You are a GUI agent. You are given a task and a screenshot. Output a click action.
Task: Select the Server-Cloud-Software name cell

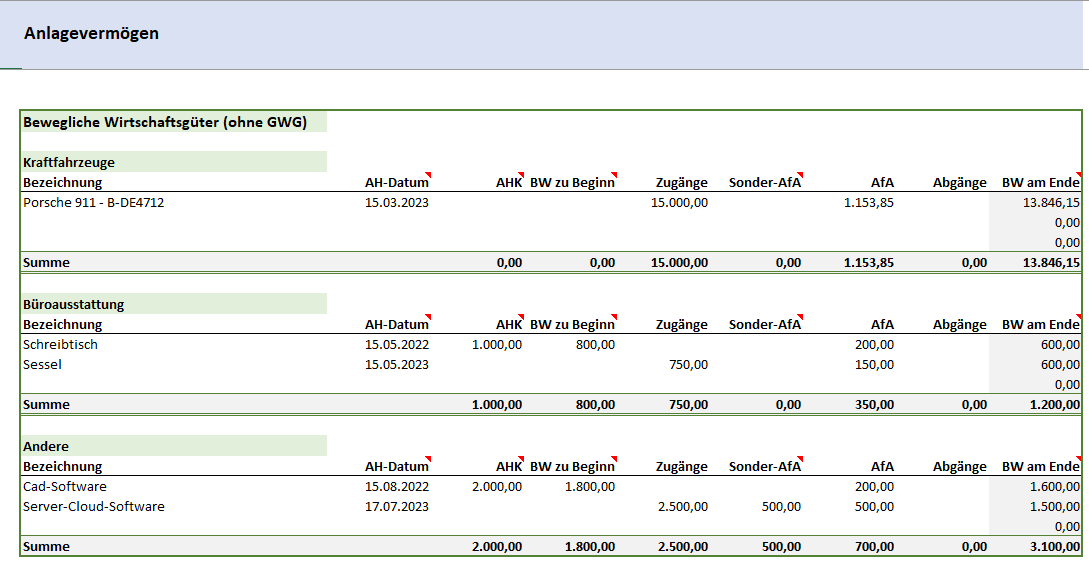[94, 507]
